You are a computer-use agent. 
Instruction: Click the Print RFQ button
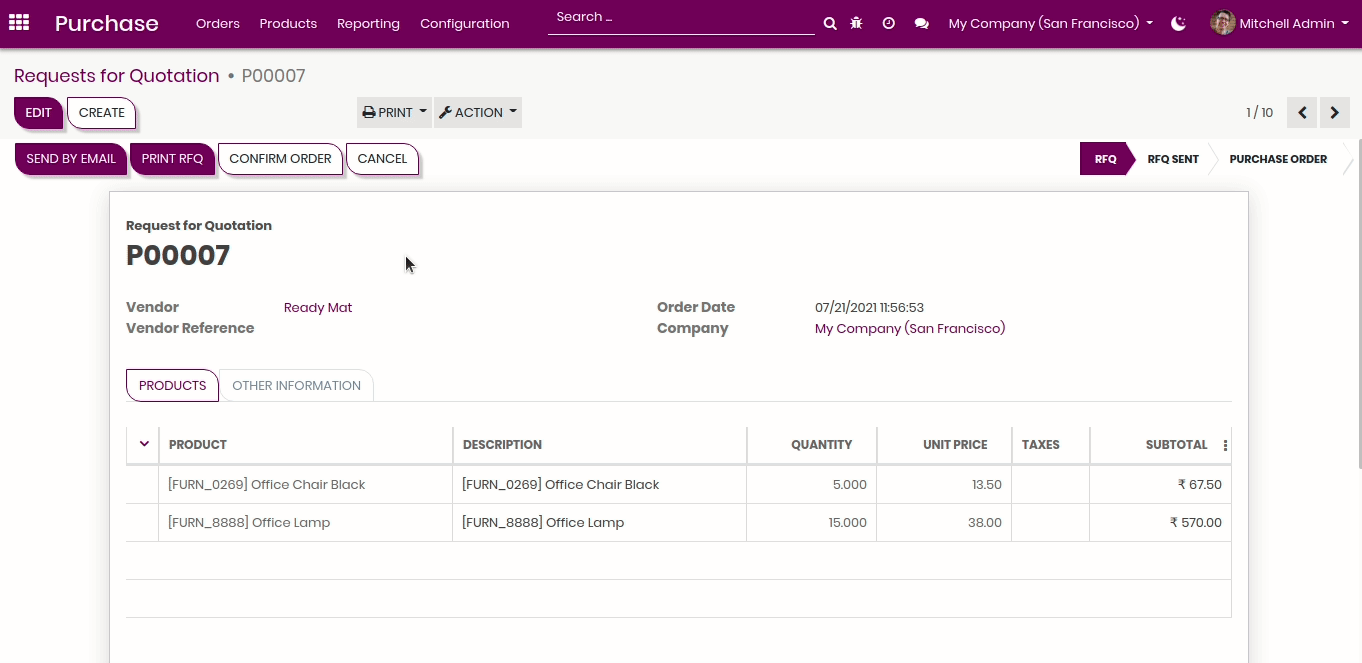coord(172,159)
